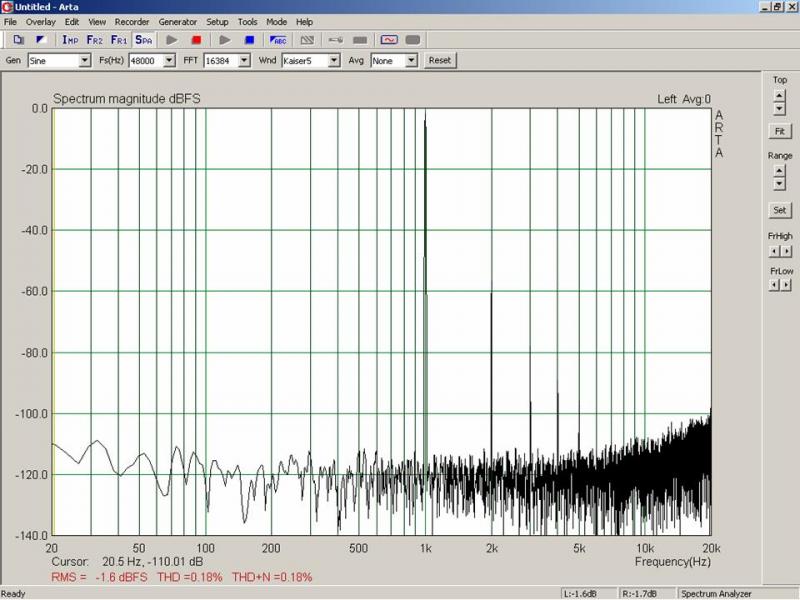This screenshot has height=600, width=800.
Task: Open the Generator menu
Action: click(x=178, y=21)
